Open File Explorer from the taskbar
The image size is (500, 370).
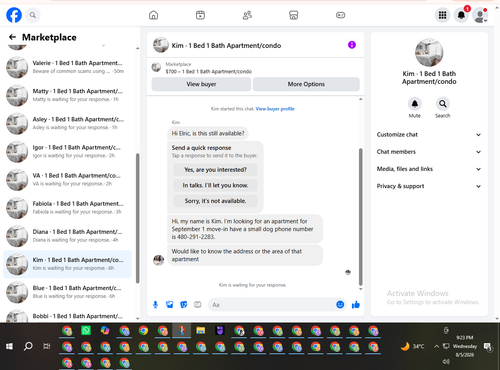(x=201, y=330)
